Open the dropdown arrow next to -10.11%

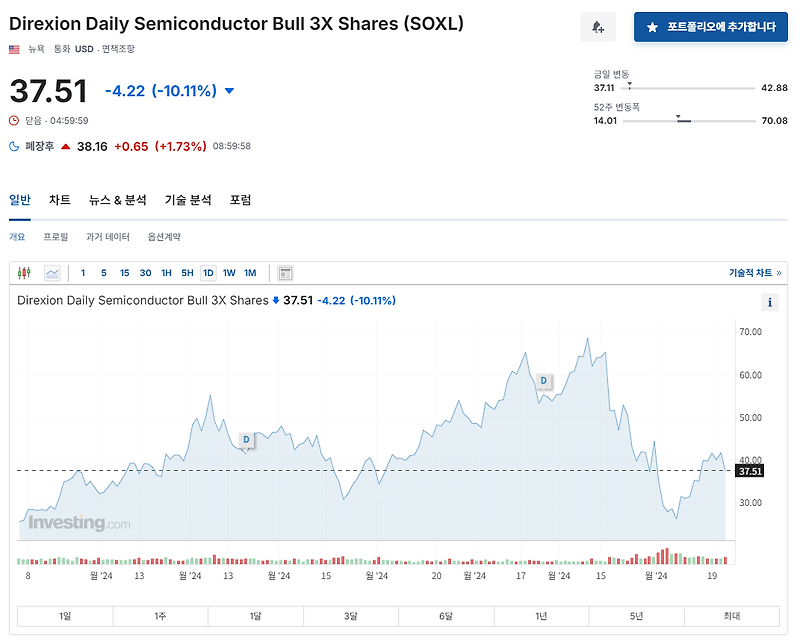pyautogui.click(x=228, y=90)
